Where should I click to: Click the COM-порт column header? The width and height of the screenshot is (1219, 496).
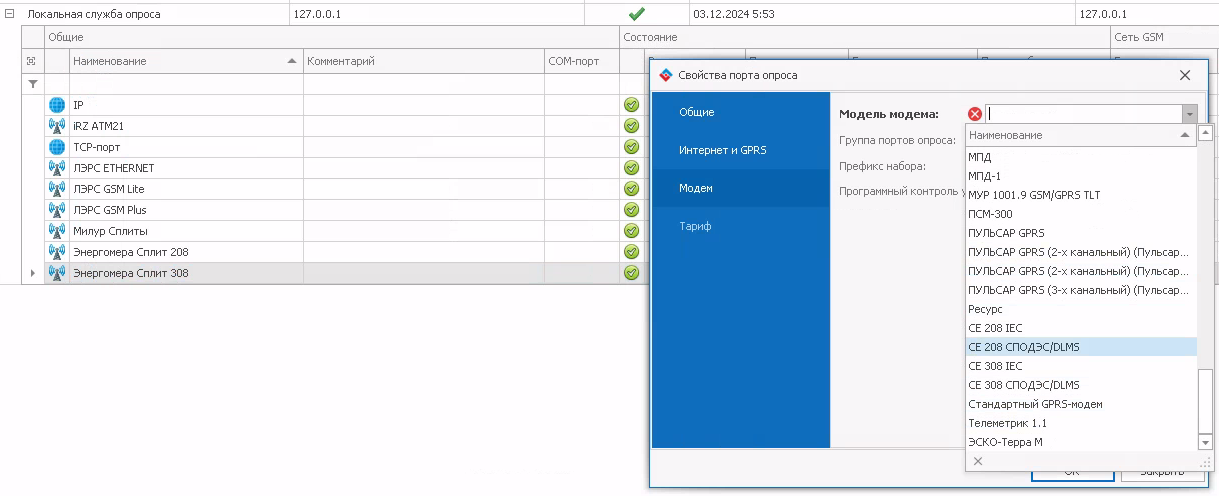click(x=582, y=61)
